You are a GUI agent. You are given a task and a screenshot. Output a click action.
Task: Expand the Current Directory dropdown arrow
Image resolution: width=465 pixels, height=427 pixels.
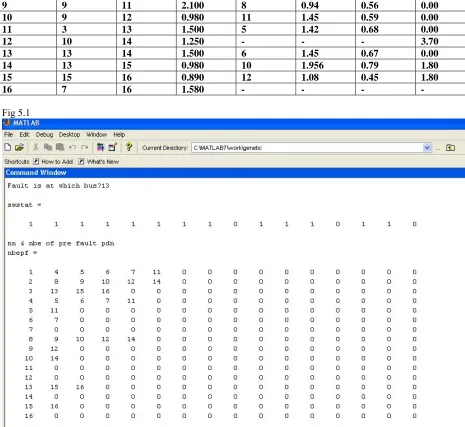(x=427, y=148)
